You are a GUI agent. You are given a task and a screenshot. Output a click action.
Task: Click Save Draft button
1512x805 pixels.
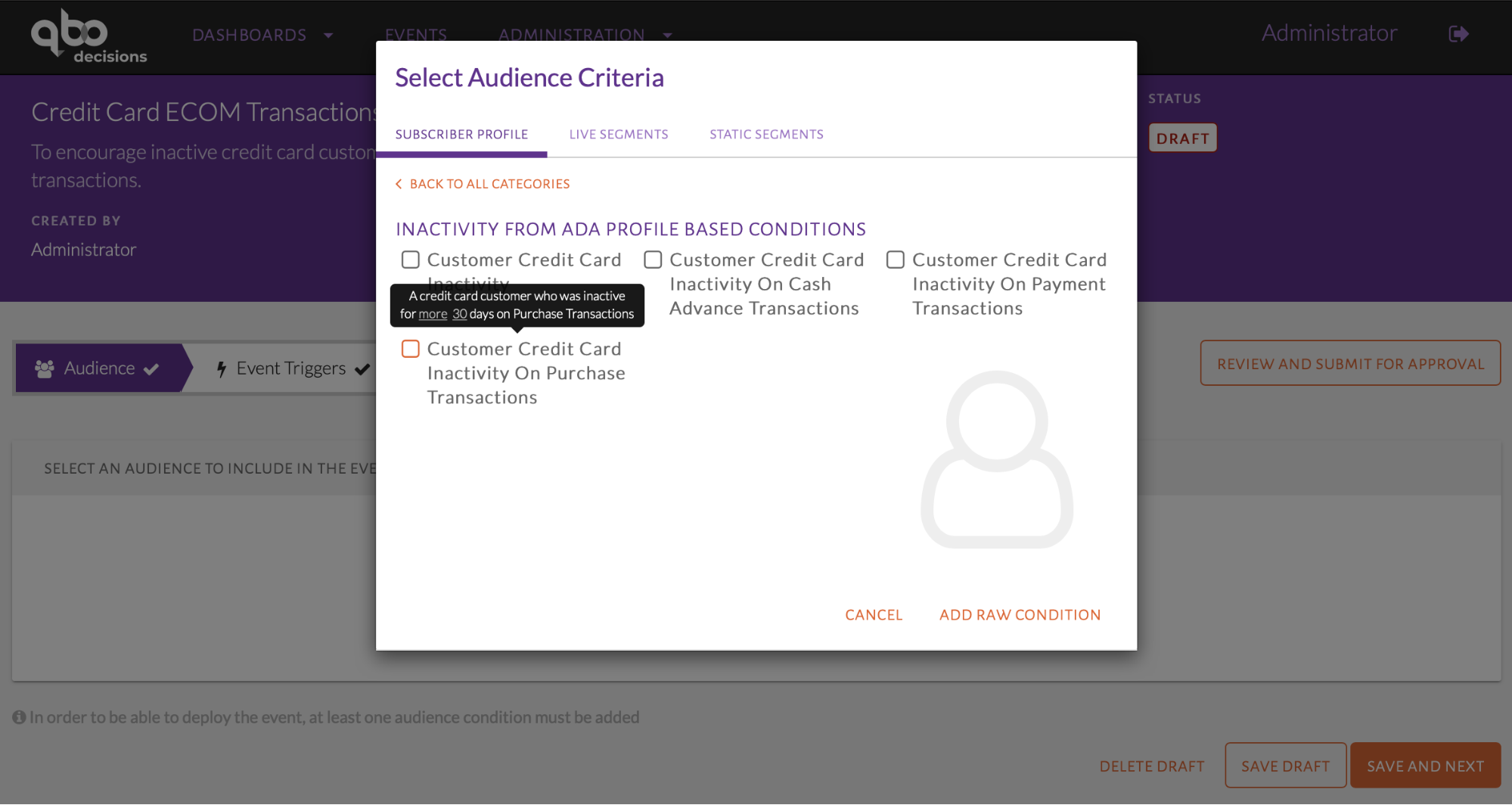point(1285,766)
